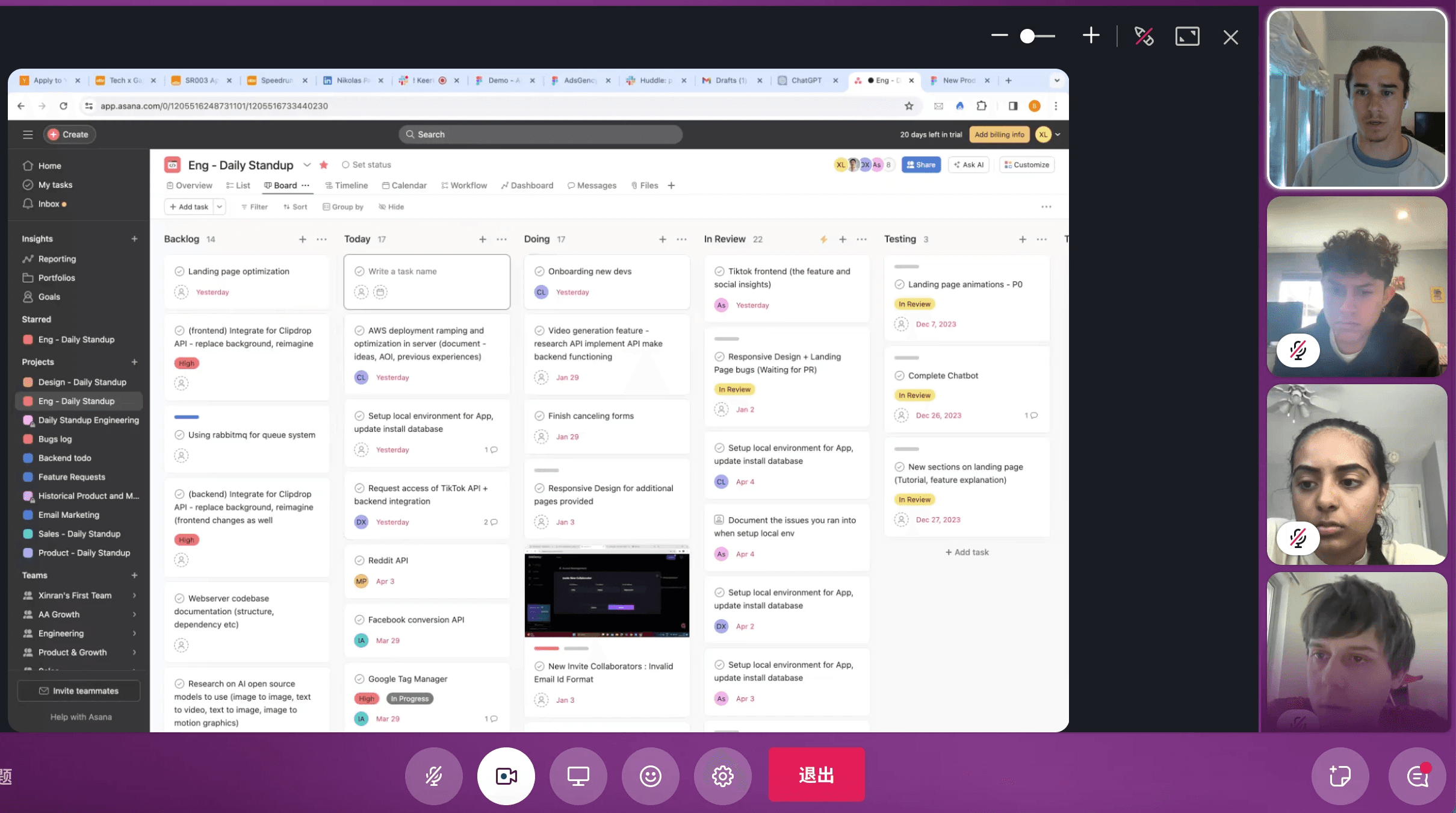
Task: Mark Landing page optimization task complete
Action: point(179,272)
